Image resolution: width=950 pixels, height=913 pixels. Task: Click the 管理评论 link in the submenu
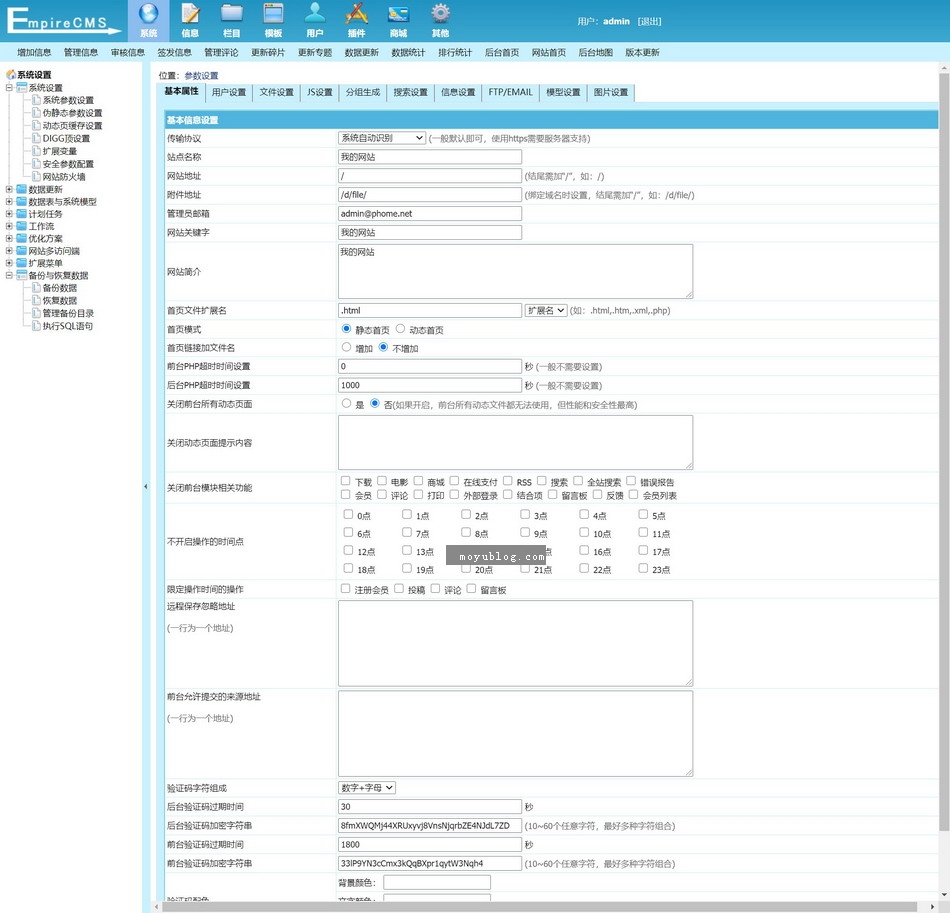[x=221, y=52]
